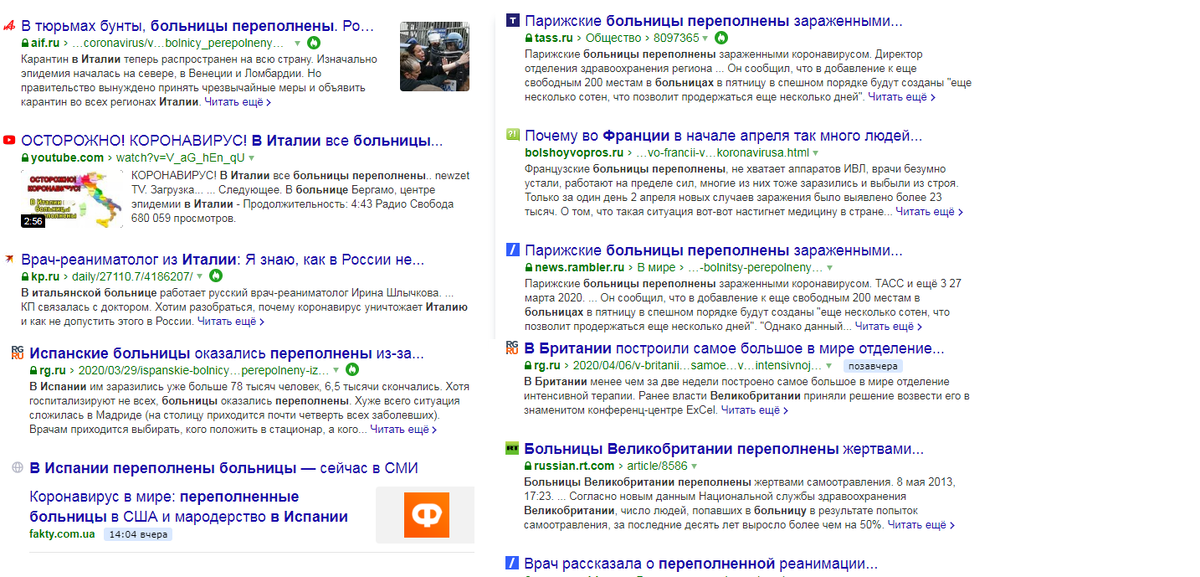
Task: Click the green turbo icon on the aif.ru result
Action: tap(314, 43)
